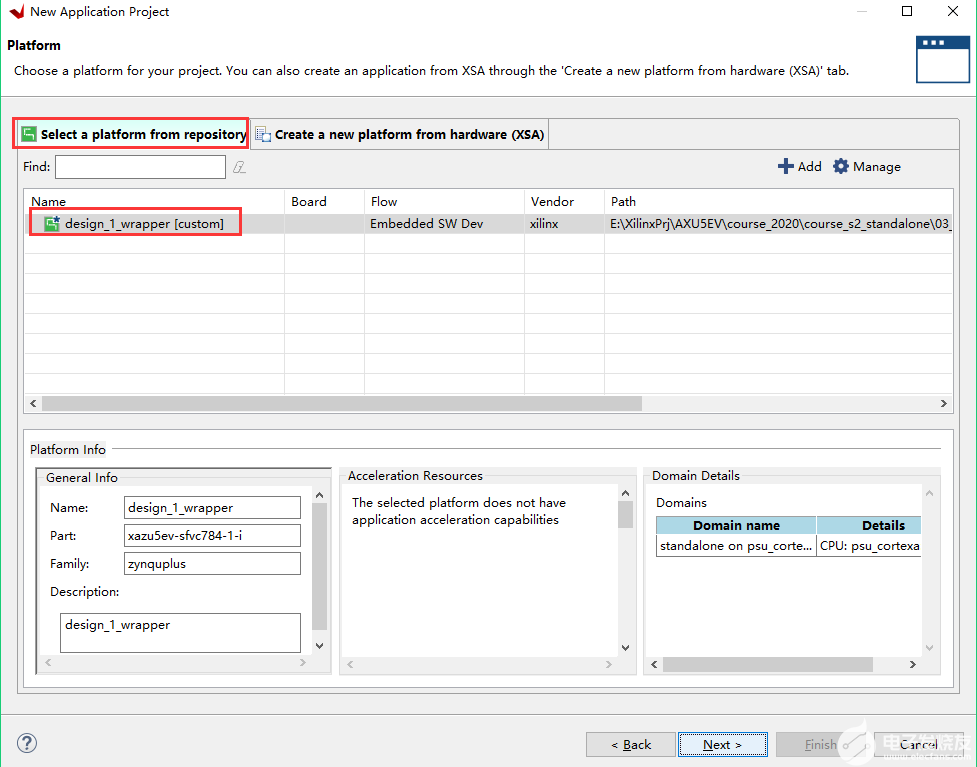Image resolution: width=977 pixels, height=767 pixels.
Task: Open Create a new platform from hardware (XSA) tab
Action: [x=401, y=135]
